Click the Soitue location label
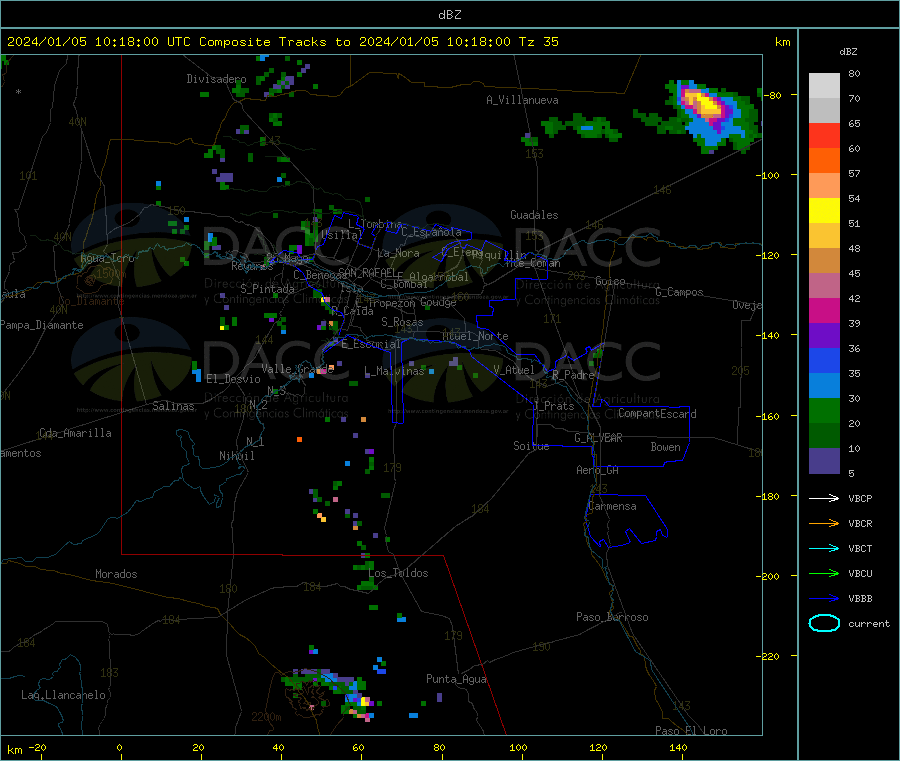900x761 pixels. coord(531,446)
